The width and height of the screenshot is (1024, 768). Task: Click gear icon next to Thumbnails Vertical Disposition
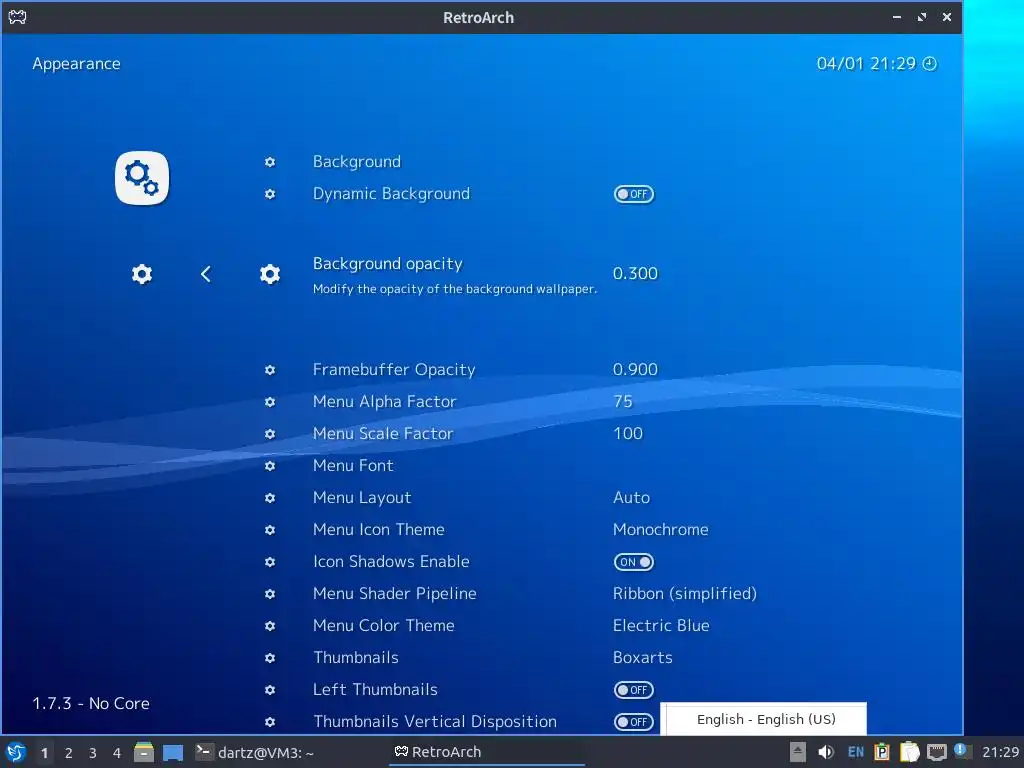click(270, 722)
